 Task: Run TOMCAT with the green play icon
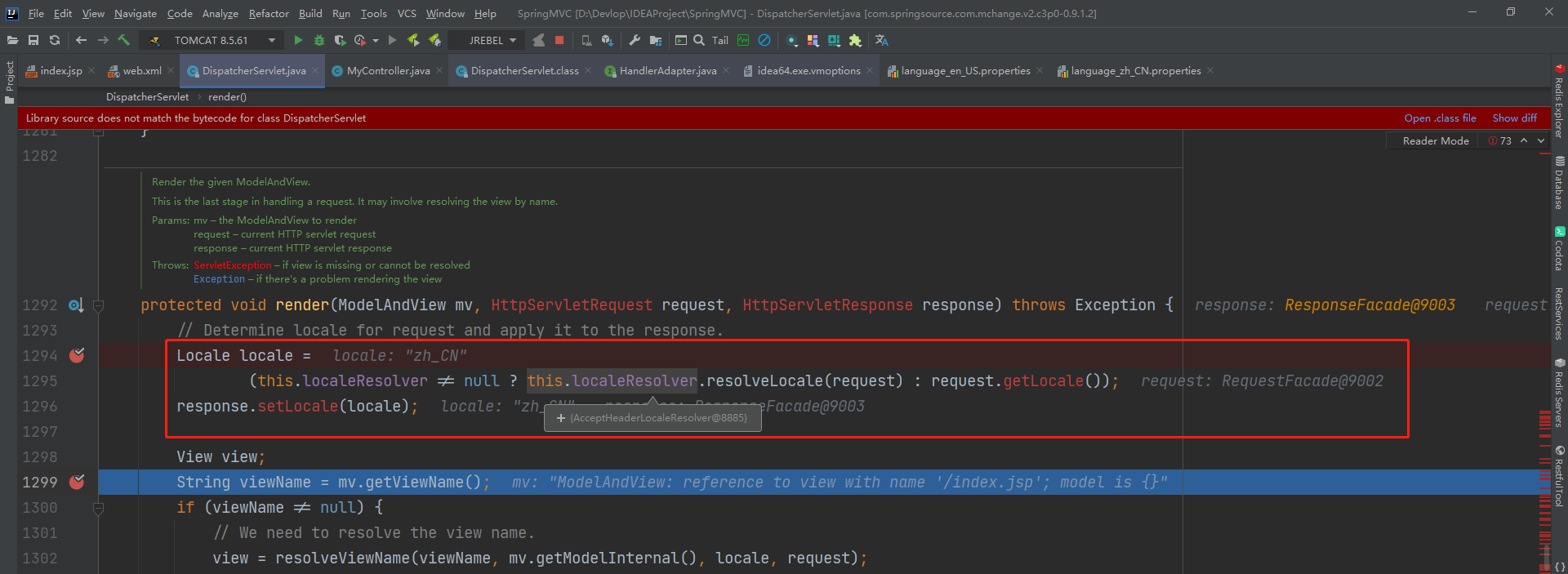tap(298, 40)
